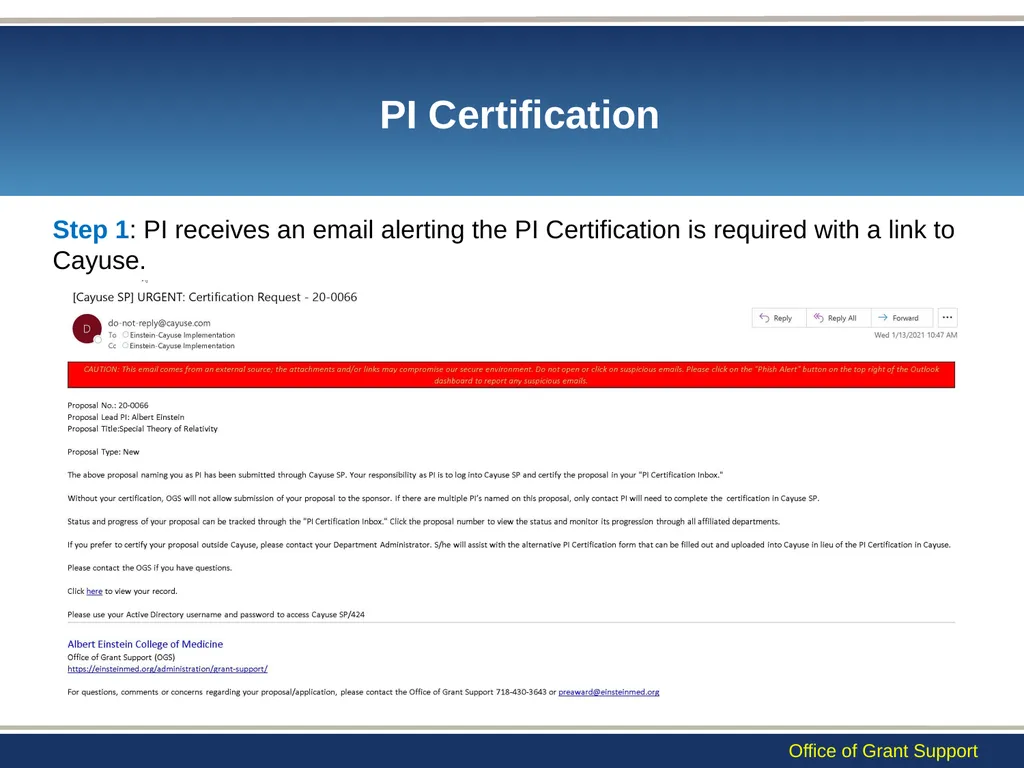Screen dimensions: 1024x768
Task: Click the red CAUTION external email banner
Action: [511, 375]
